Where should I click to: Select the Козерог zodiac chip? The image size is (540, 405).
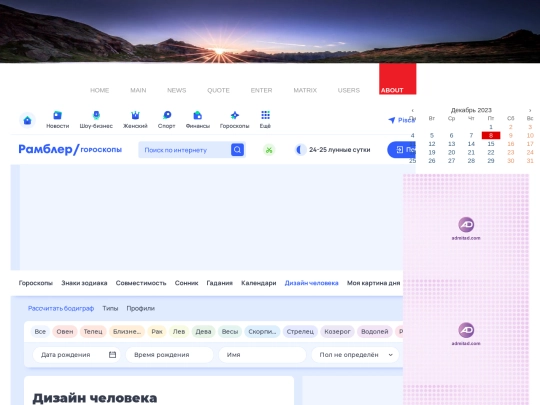coord(337,332)
